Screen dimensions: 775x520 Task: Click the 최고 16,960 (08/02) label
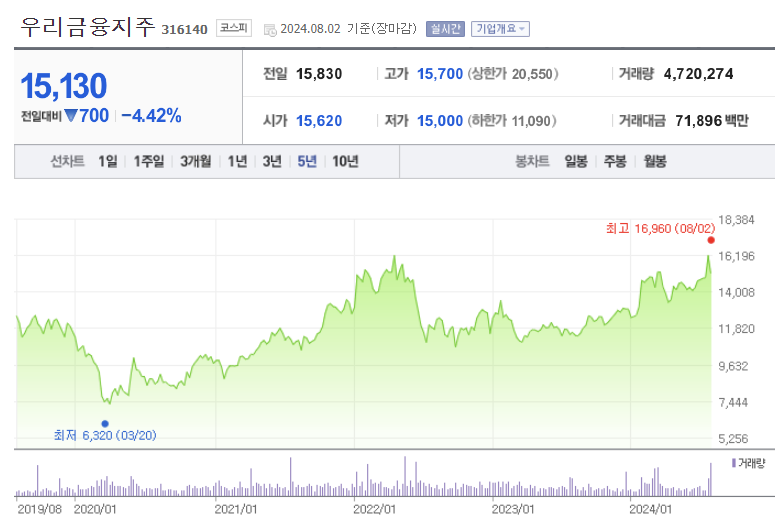[660, 228]
